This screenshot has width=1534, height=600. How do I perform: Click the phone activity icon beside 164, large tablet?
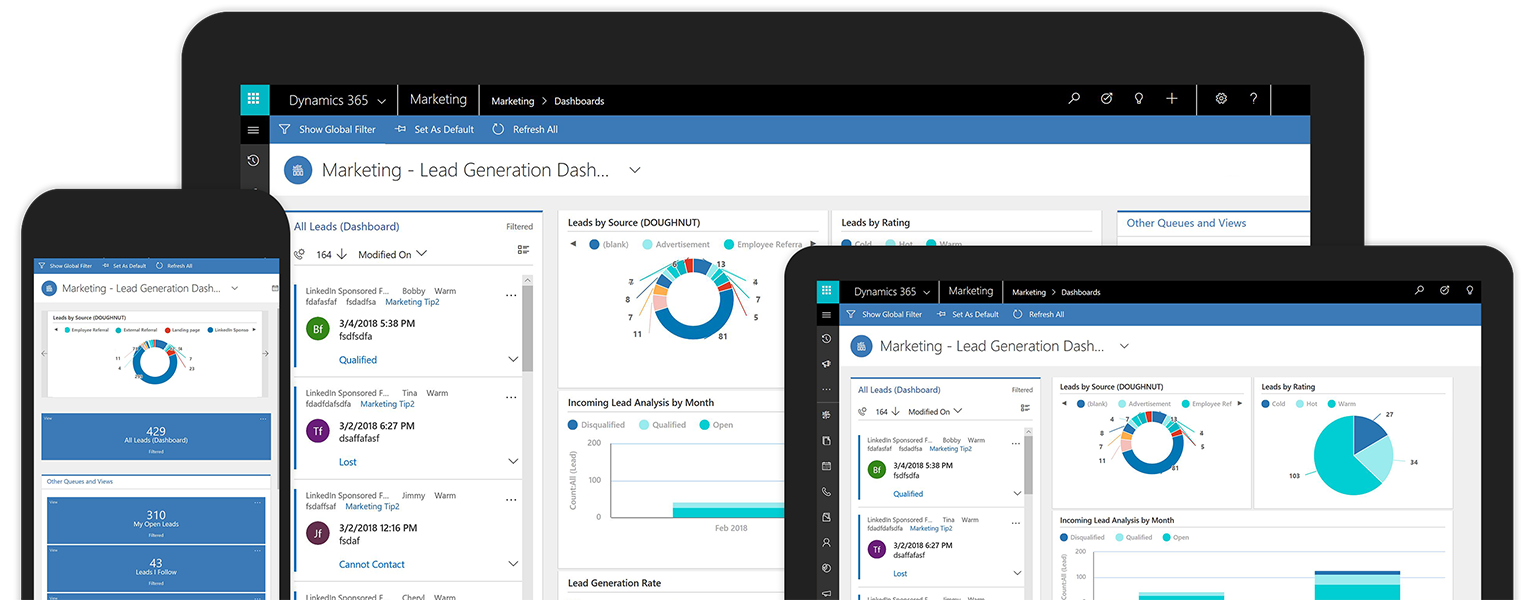point(299,254)
